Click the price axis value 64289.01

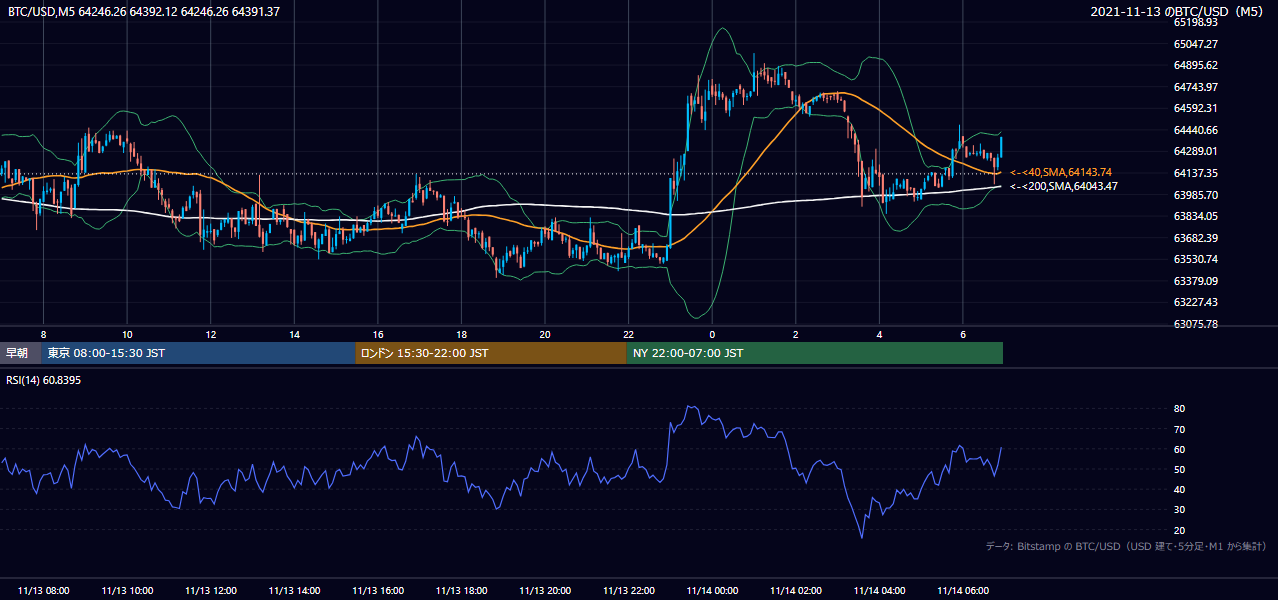coord(1195,151)
